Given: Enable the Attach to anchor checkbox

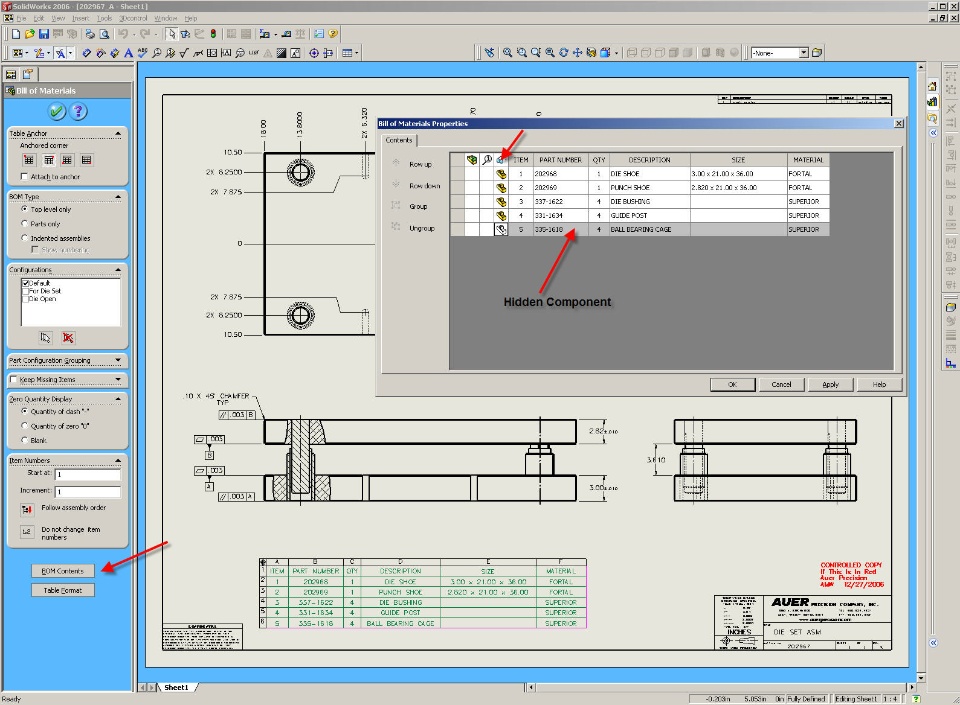Looking at the screenshot, I should pos(25,177).
